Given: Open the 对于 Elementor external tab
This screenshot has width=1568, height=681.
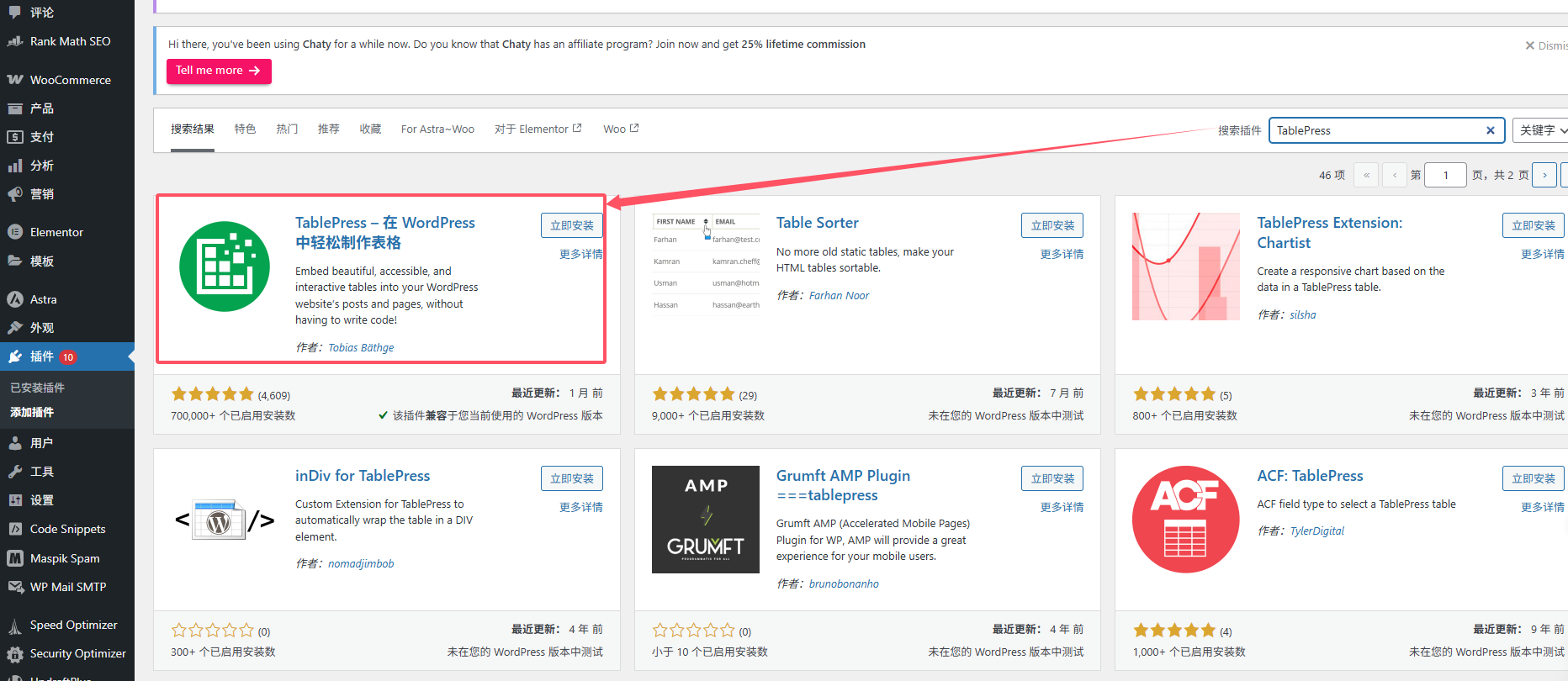Looking at the screenshot, I should coord(538,129).
